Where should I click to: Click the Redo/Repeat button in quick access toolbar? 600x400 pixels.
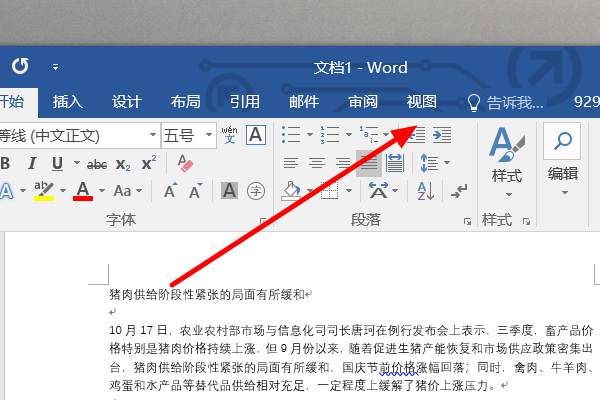20,66
